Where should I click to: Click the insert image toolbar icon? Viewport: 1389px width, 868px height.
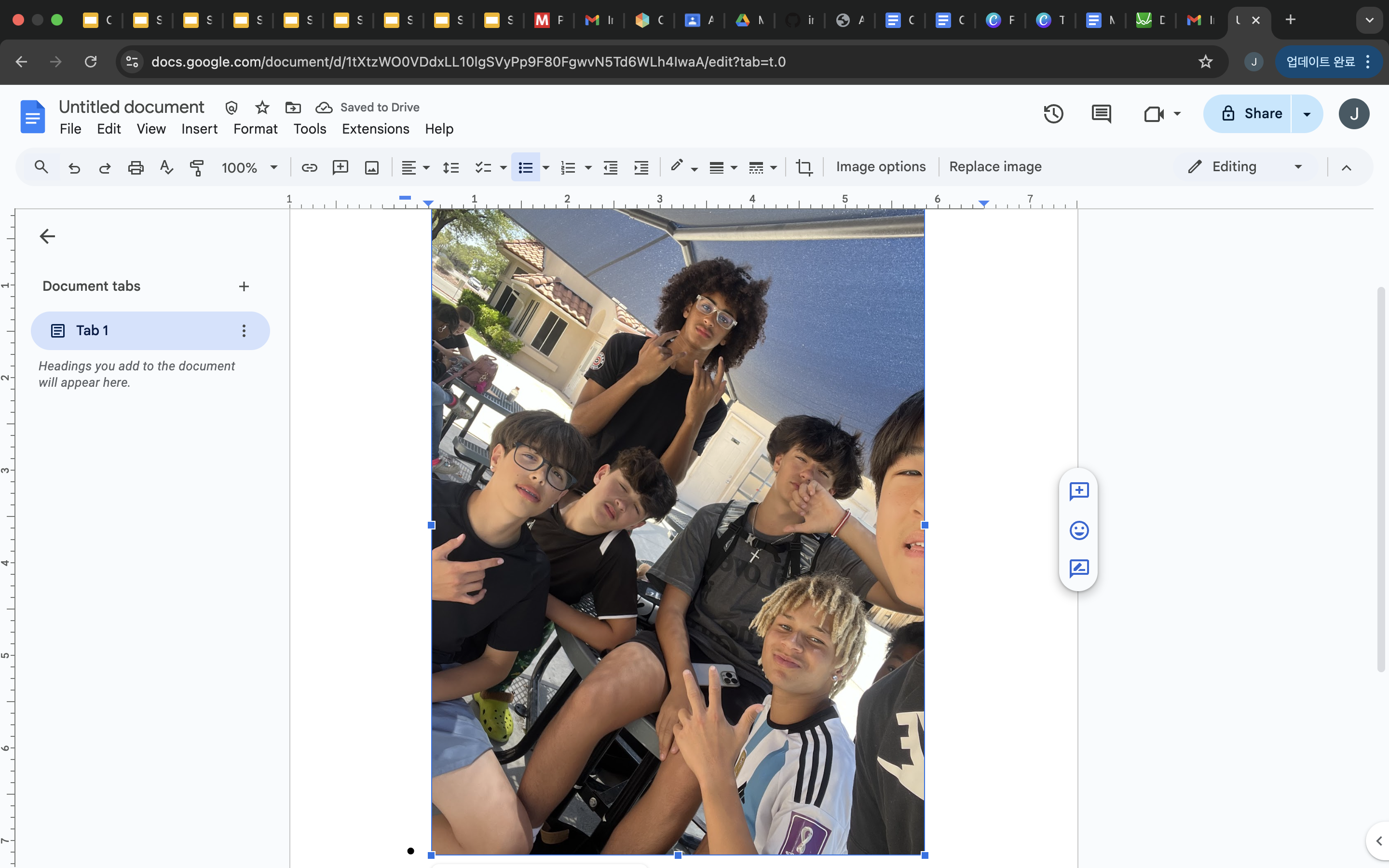tap(372, 167)
